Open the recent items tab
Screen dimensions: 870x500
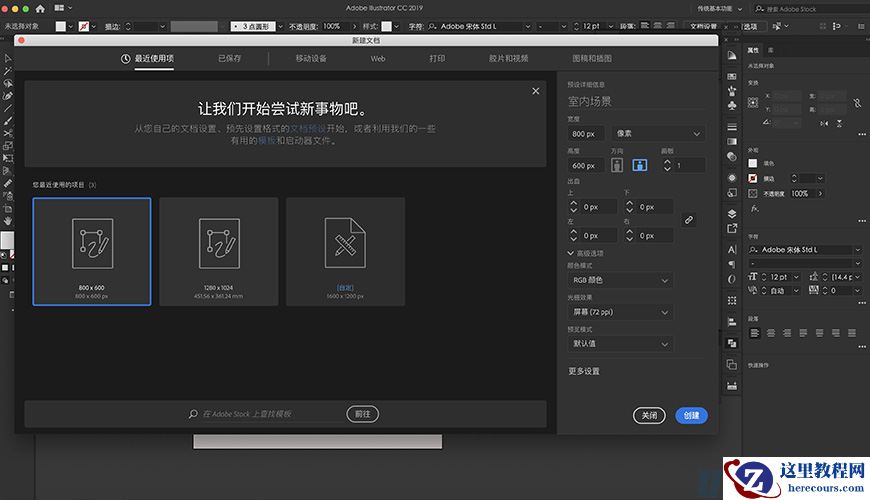tap(148, 58)
